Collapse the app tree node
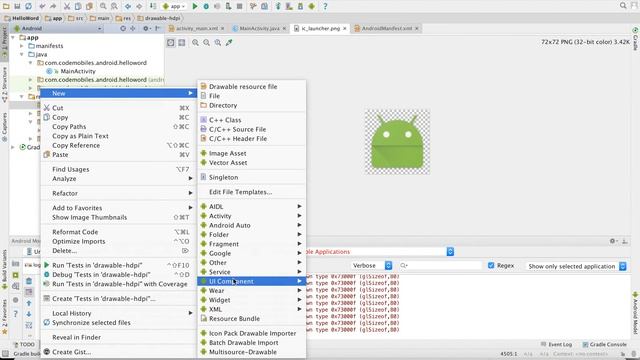This screenshot has height=360, width=640. point(13,38)
